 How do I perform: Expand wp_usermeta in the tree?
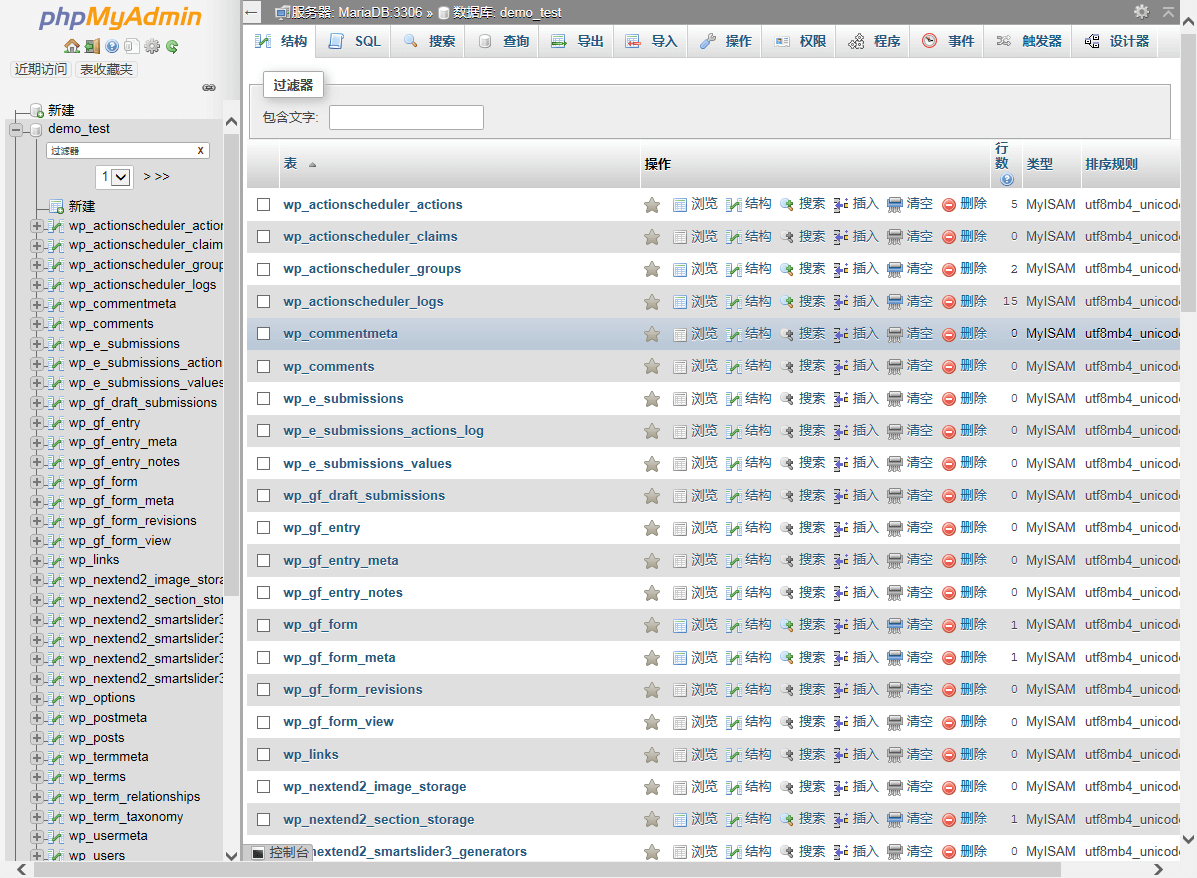coord(36,837)
